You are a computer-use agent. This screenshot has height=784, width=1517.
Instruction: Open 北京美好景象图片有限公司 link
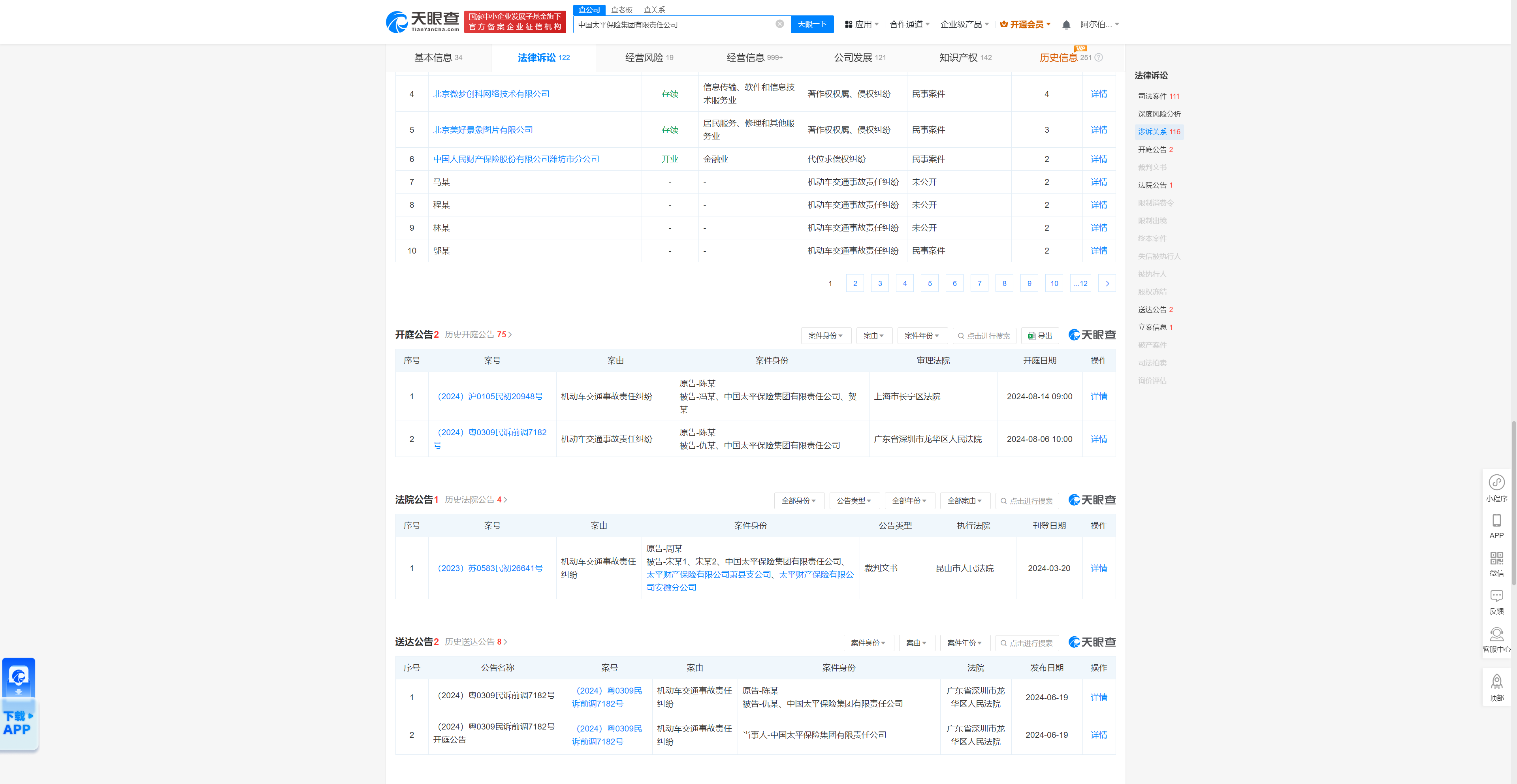(x=483, y=130)
